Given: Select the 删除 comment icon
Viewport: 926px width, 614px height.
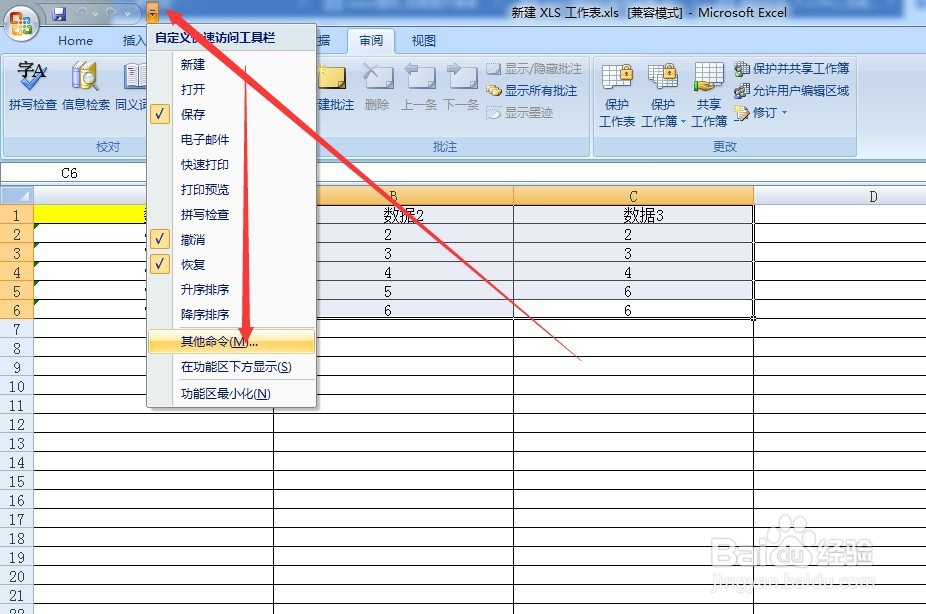Looking at the screenshot, I should point(378,90).
